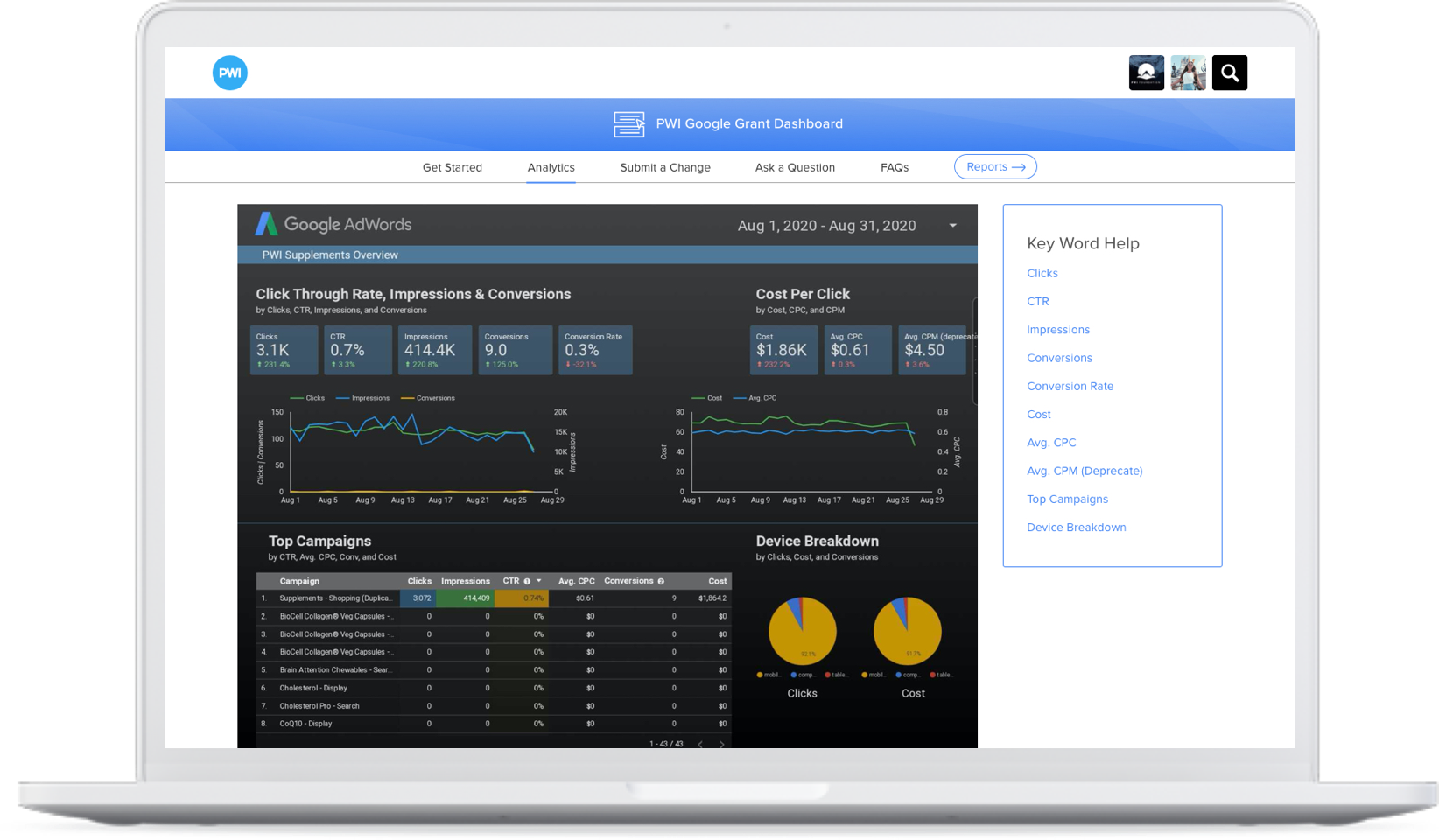Click the Reports button
1439x840 pixels.
[x=995, y=166]
